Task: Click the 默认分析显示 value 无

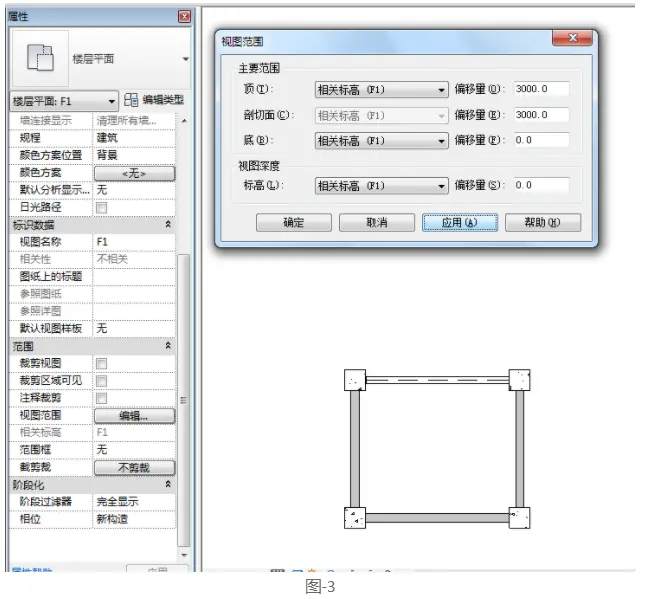Action: click(x=134, y=190)
